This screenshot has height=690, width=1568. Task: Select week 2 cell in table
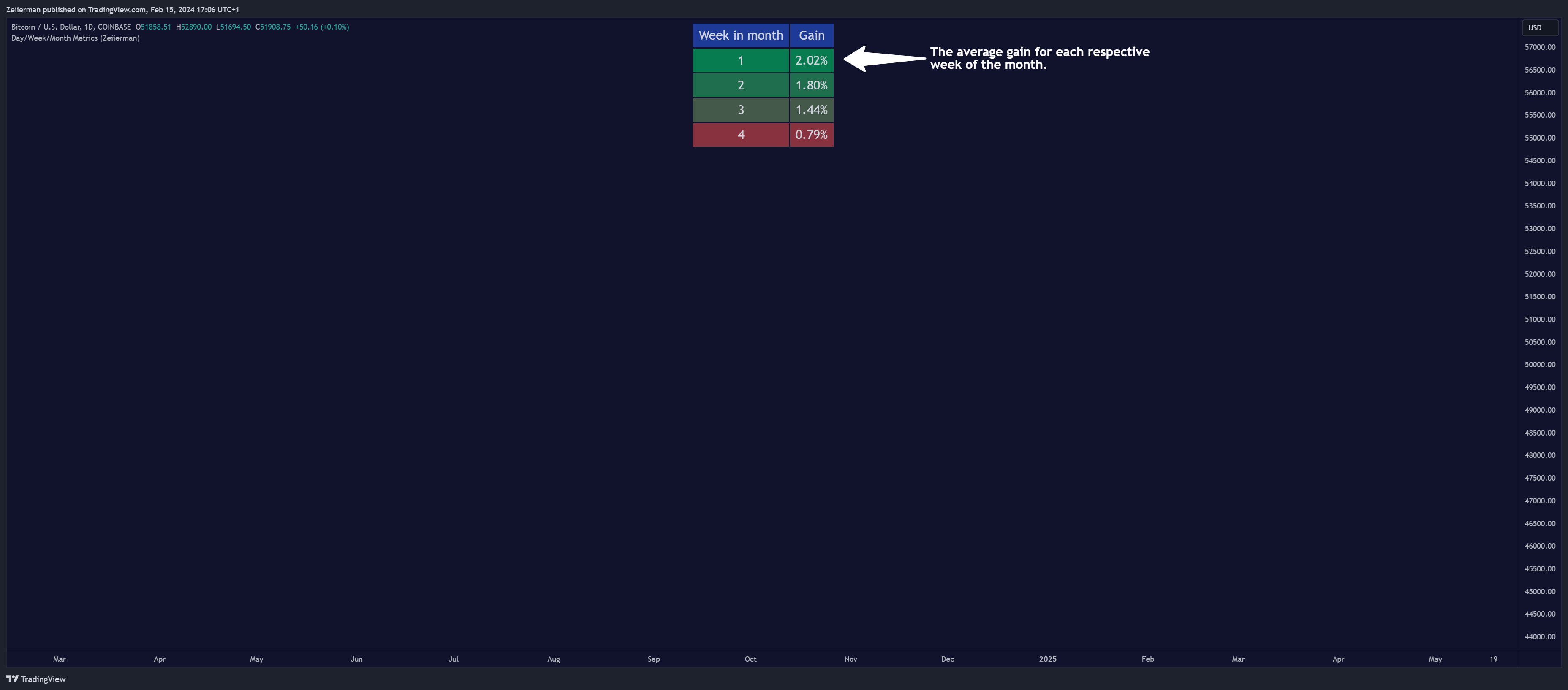[x=741, y=85]
